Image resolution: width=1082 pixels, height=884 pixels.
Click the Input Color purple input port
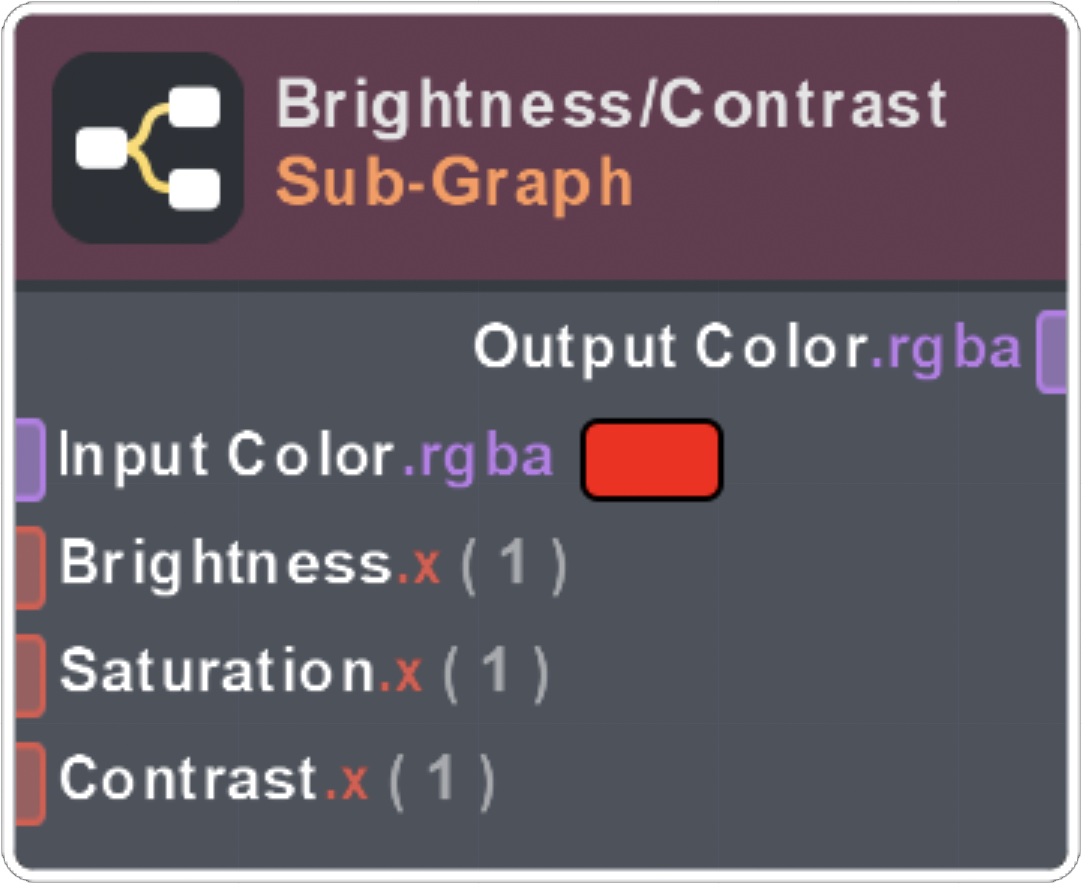(x=29, y=459)
